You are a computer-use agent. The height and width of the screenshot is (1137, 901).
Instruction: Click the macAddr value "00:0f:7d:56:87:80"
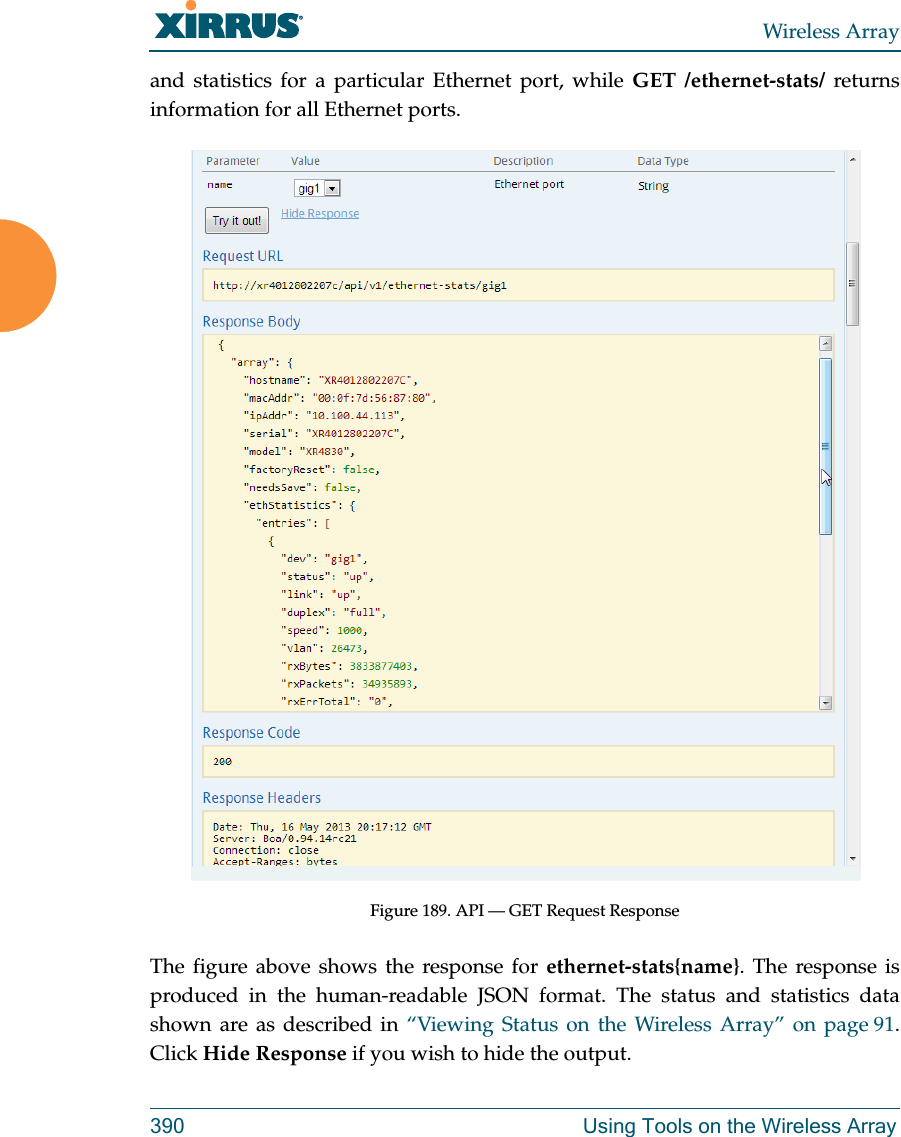tap(371, 398)
